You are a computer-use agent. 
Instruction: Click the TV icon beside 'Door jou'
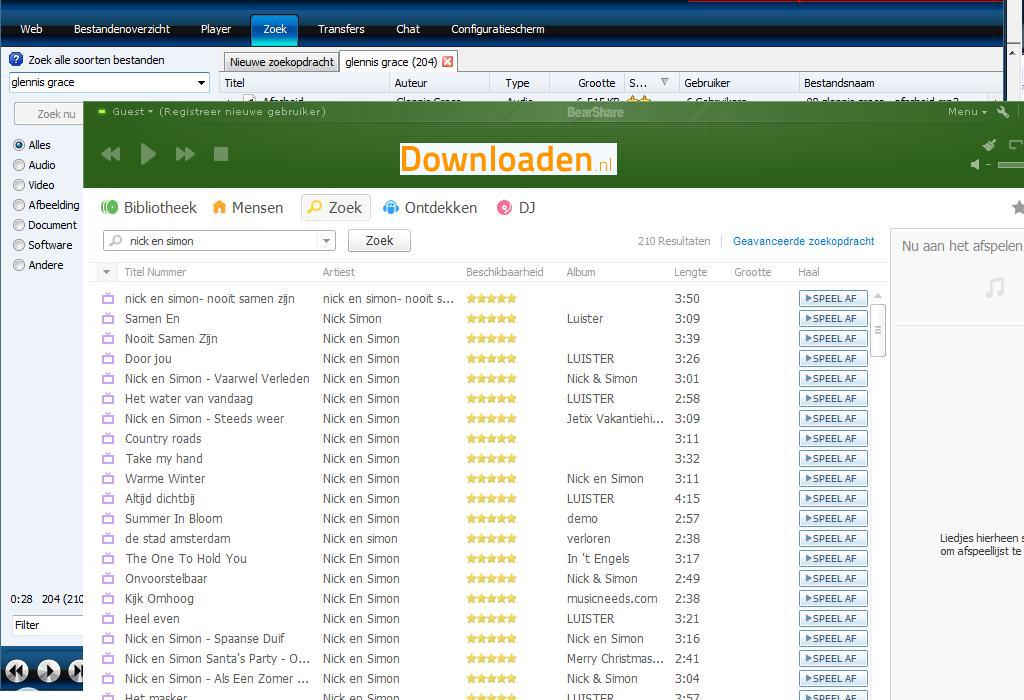(x=108, y=358)
